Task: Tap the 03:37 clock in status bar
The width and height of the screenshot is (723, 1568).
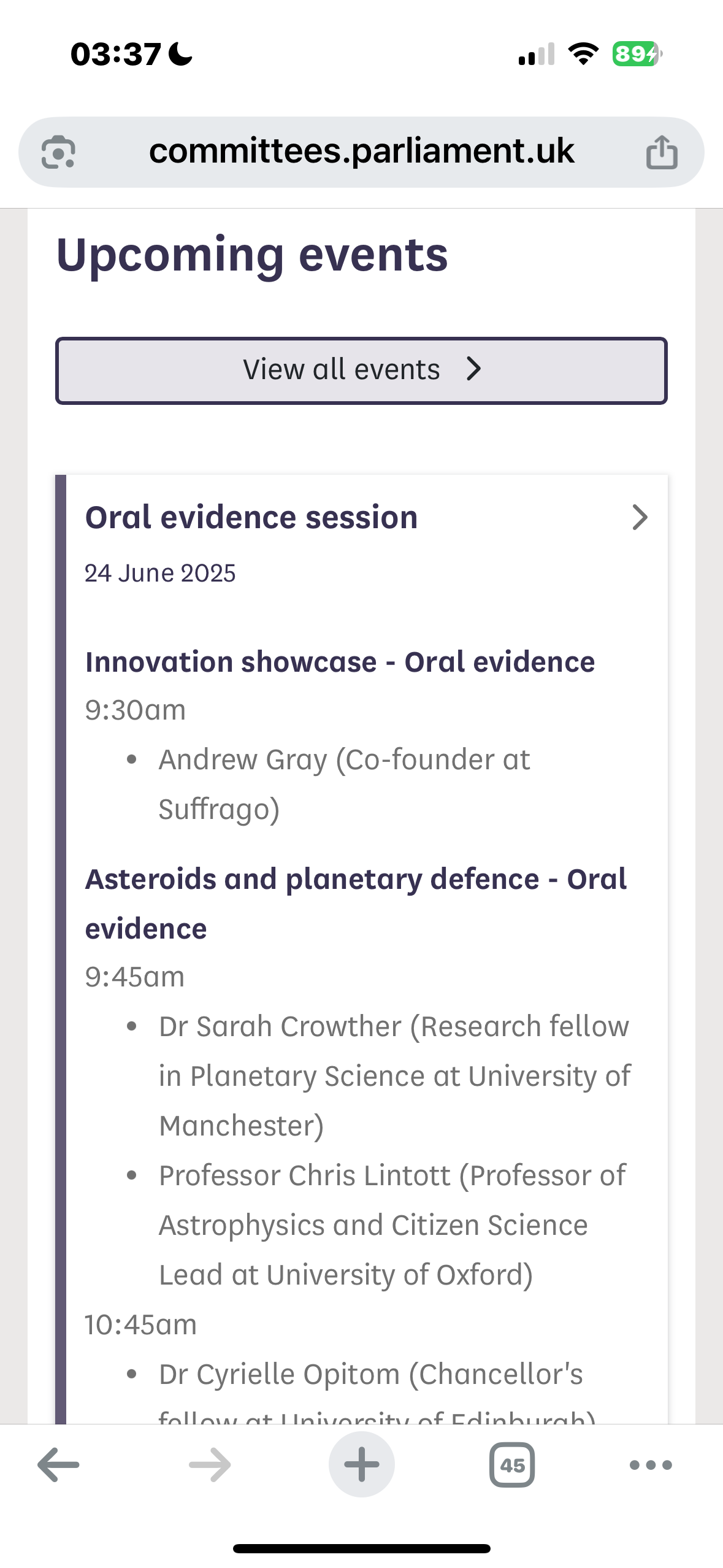Action: 116,54
